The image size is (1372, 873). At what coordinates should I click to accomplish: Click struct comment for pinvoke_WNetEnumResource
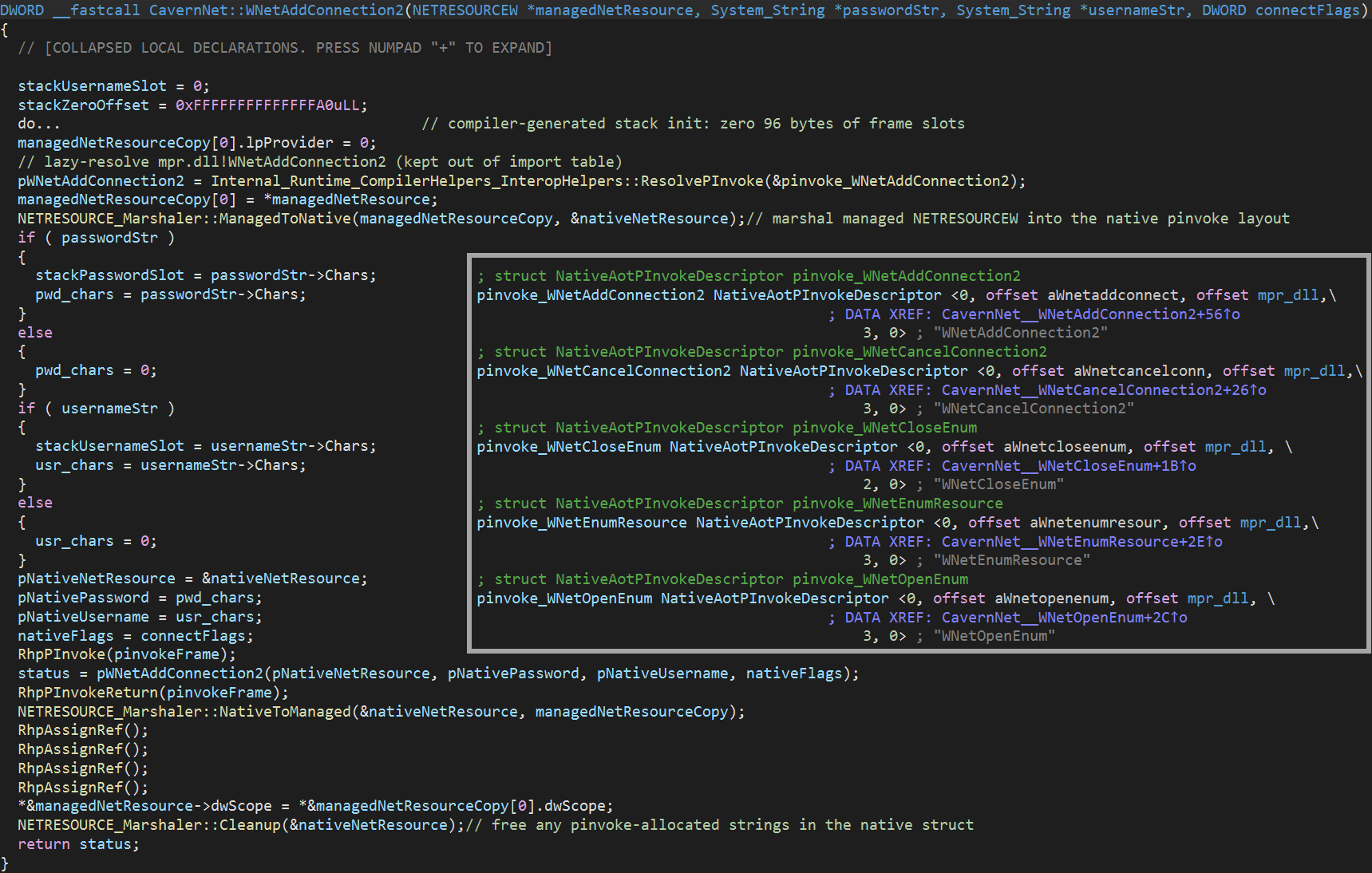pyautogui.click(x=740, y=504)
